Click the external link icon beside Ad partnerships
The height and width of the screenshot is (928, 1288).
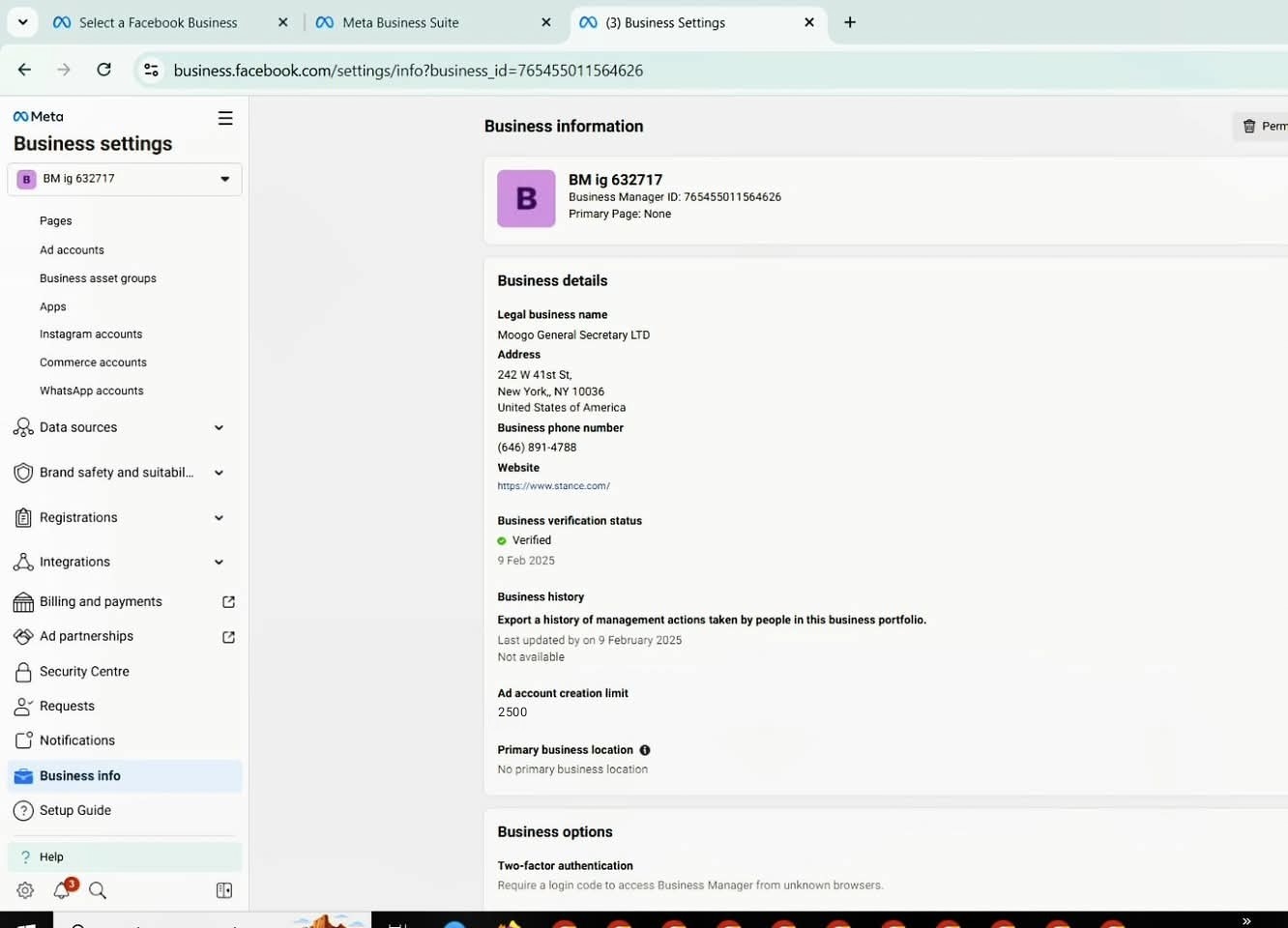(x=228, y=637)
